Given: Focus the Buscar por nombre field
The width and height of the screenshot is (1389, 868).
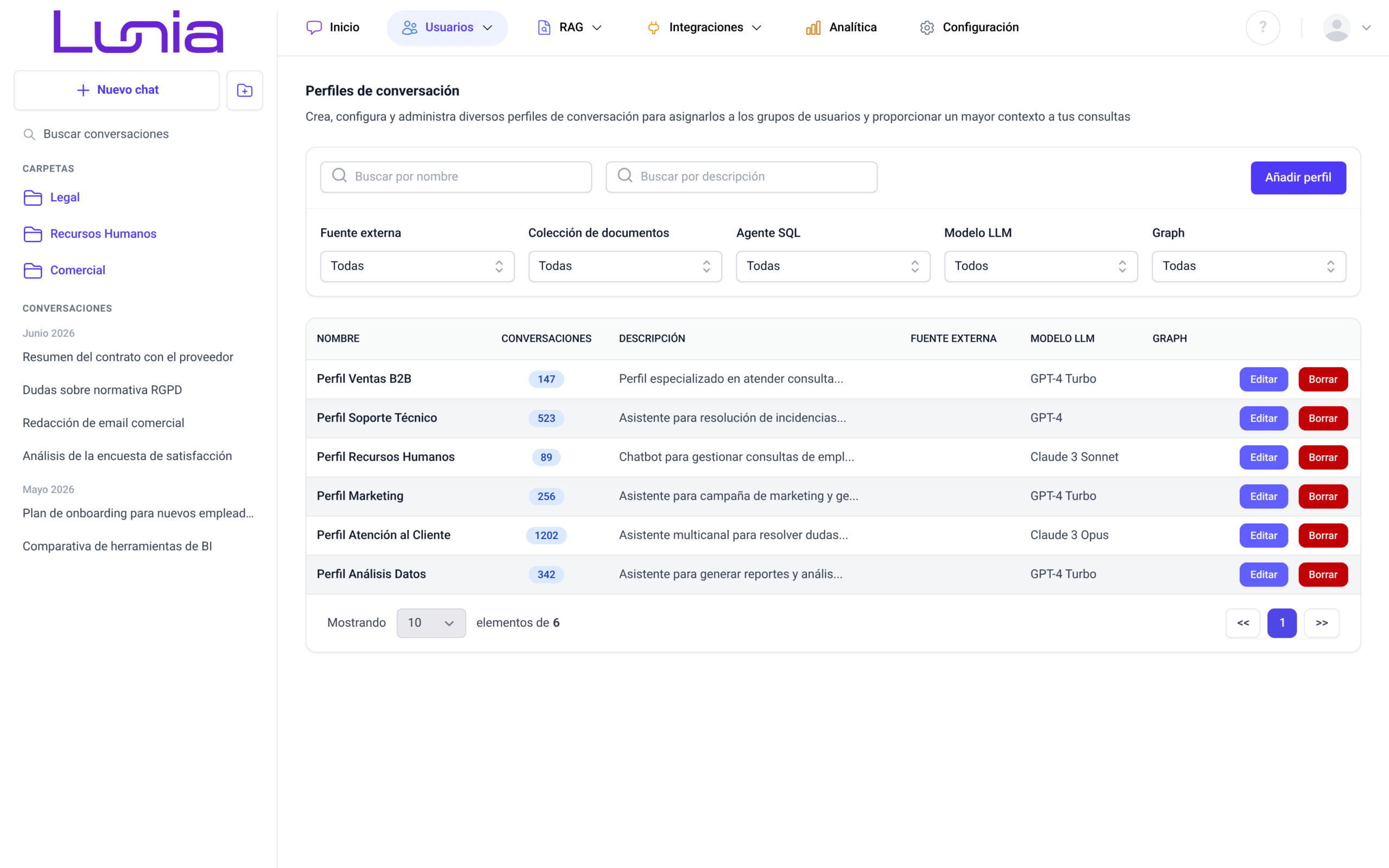Looking at the screenshot, I should click(x=456, y=177).
